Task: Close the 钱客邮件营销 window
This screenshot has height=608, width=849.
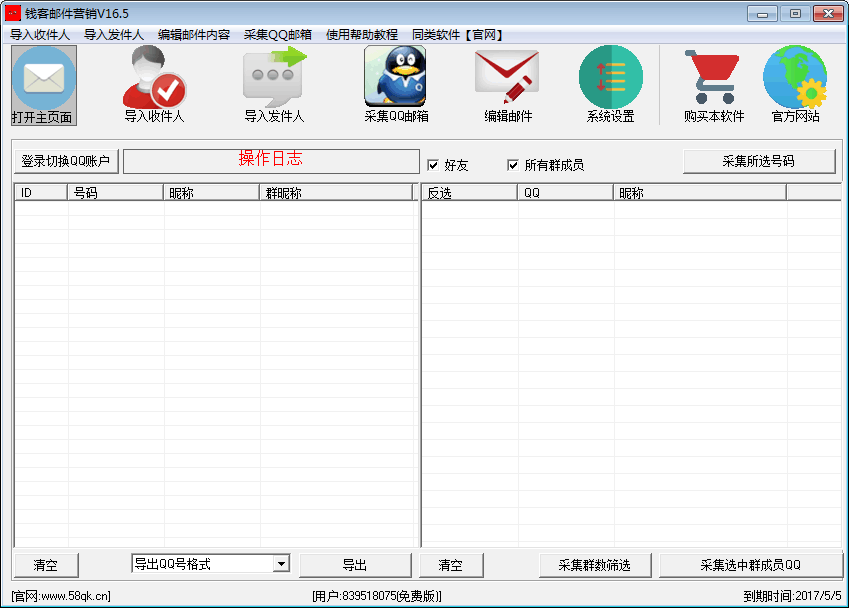Action: click(x=828, y=14)
